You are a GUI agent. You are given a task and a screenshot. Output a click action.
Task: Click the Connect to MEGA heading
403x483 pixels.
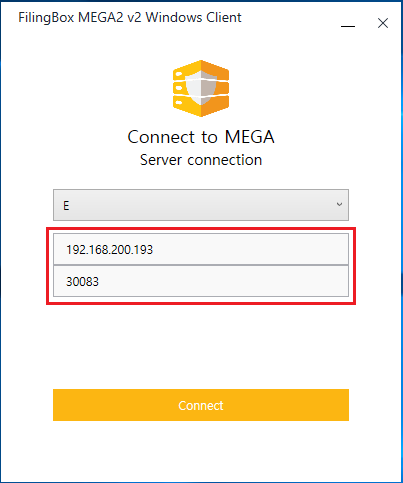[201, 137]
